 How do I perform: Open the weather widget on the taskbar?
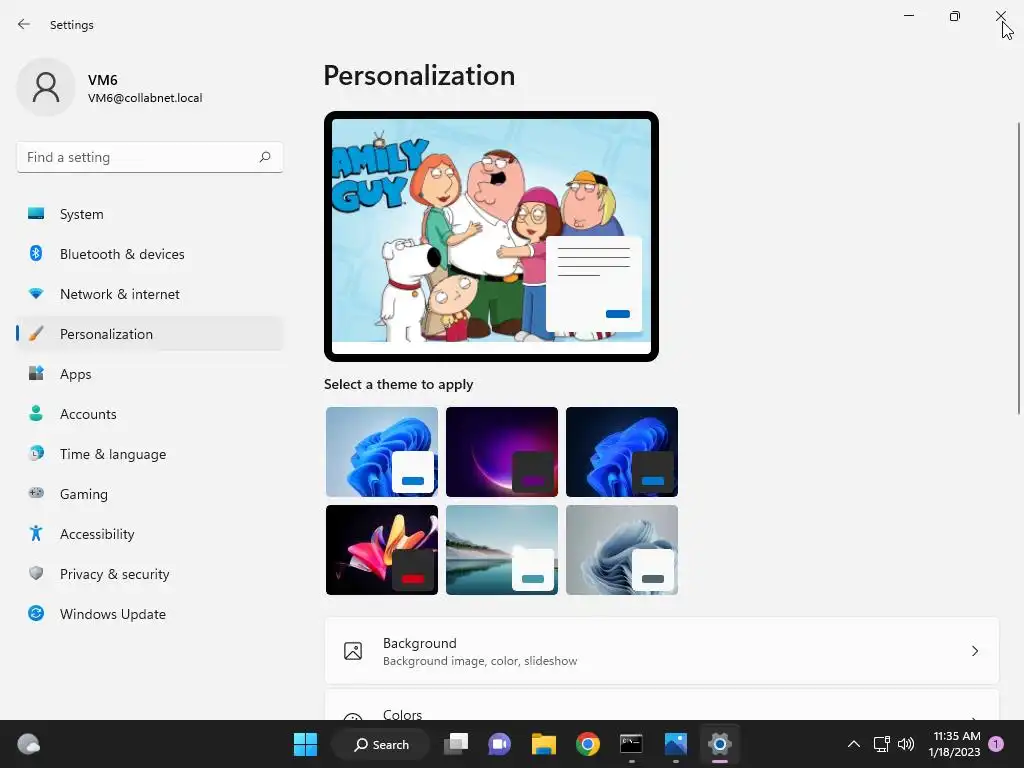tap(28, 744)
